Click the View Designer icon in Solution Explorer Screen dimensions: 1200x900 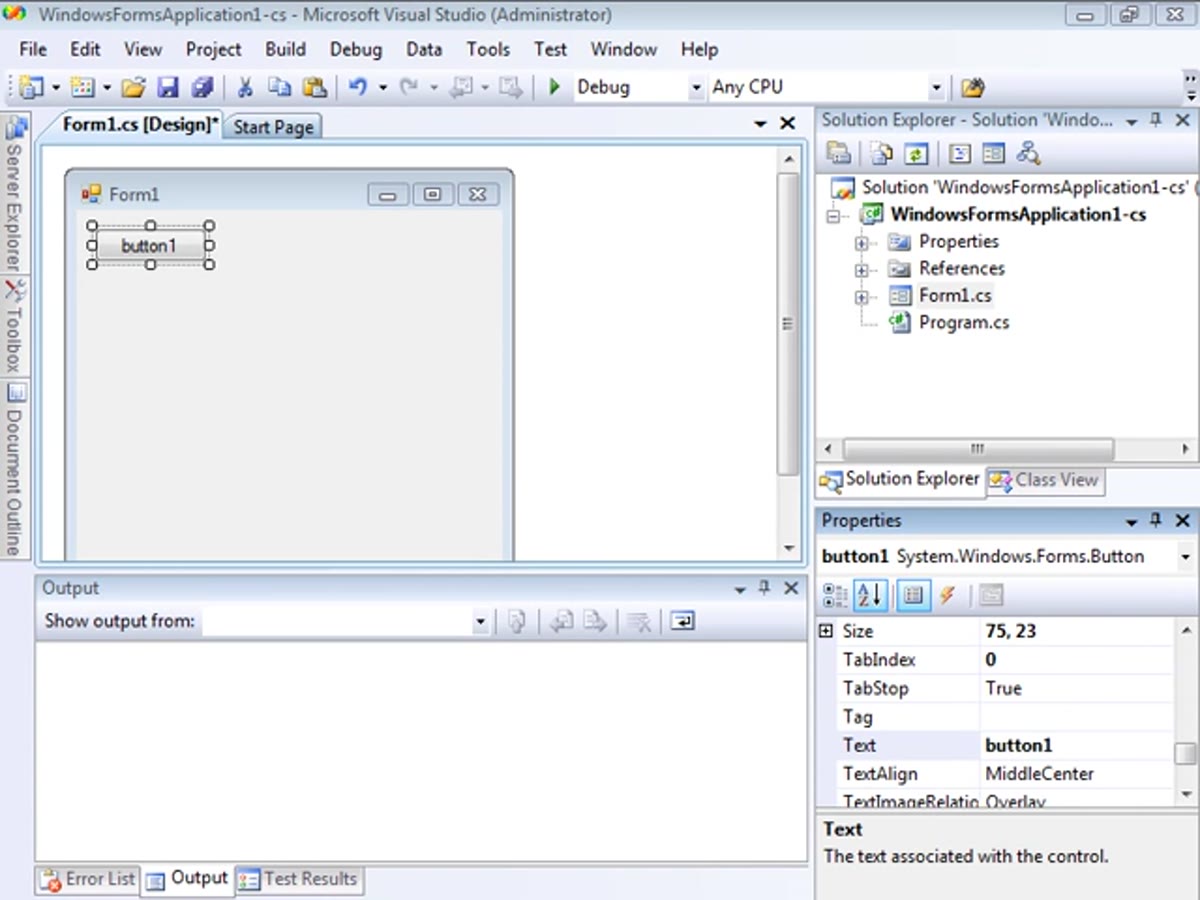[x=993, y=153]
